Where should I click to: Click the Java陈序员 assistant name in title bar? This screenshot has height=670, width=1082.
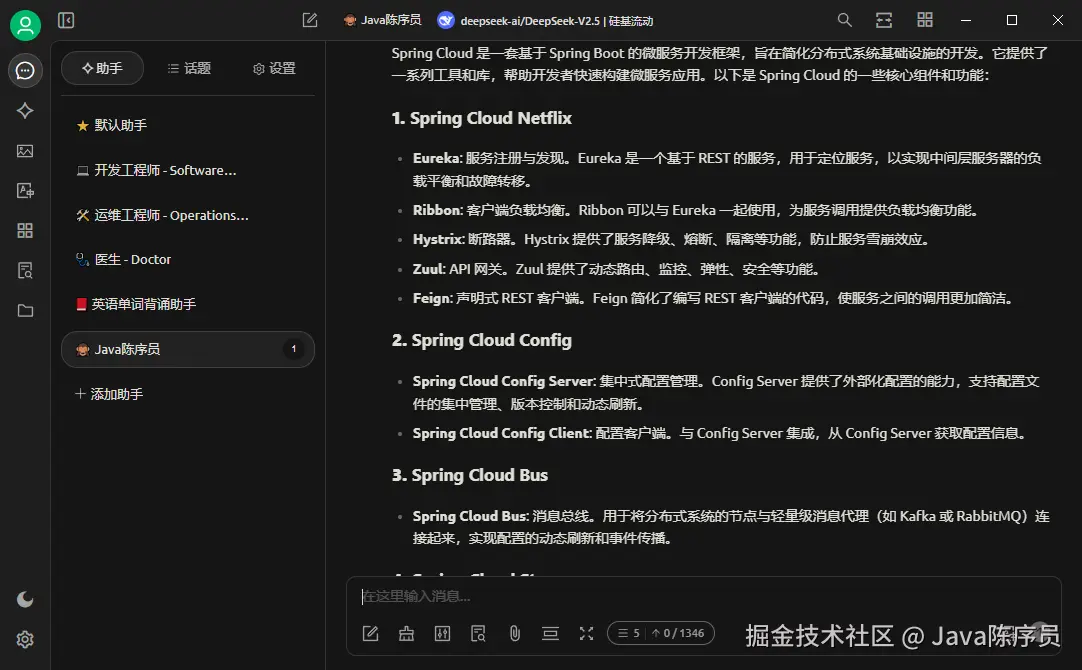(382, 20)
